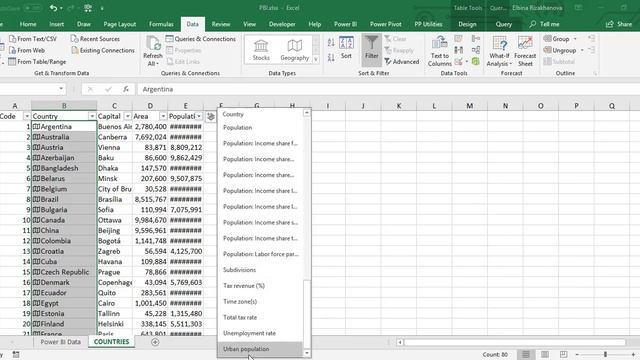Screen dimensions: 640x360
Task: Select column K header
Action: 398,106
